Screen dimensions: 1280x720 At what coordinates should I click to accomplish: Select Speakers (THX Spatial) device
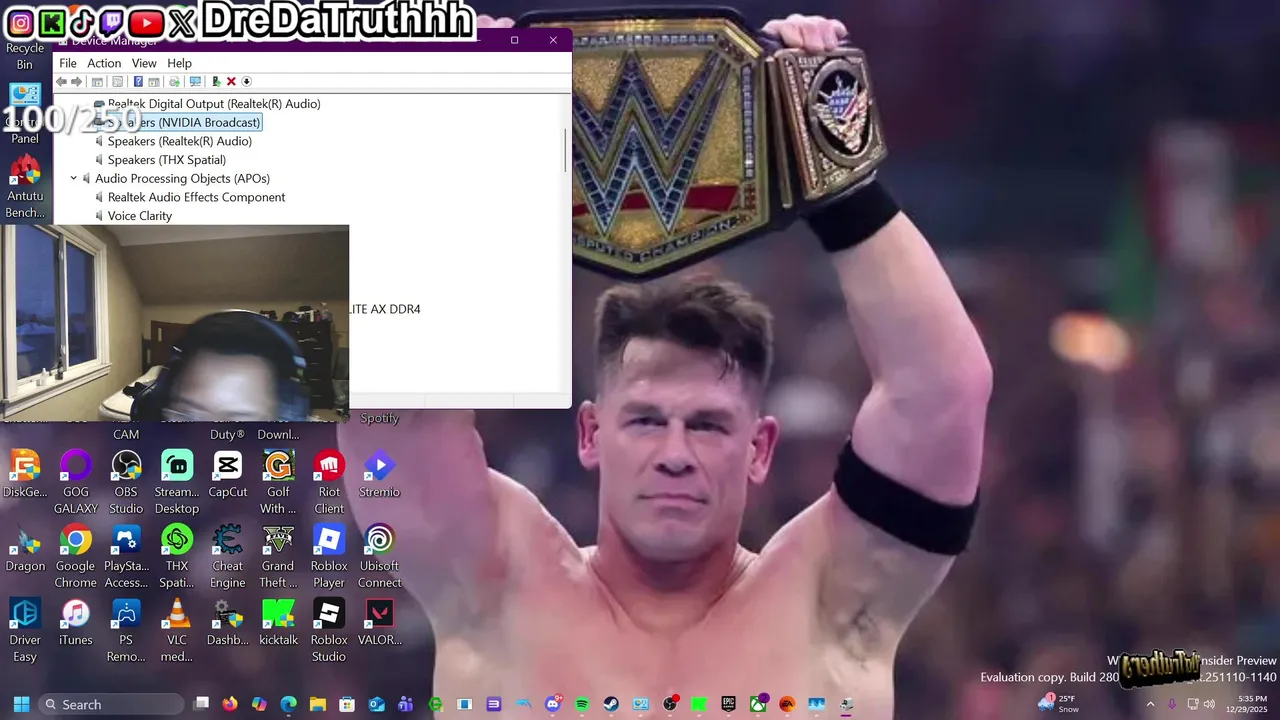click(x=167, y=160)
